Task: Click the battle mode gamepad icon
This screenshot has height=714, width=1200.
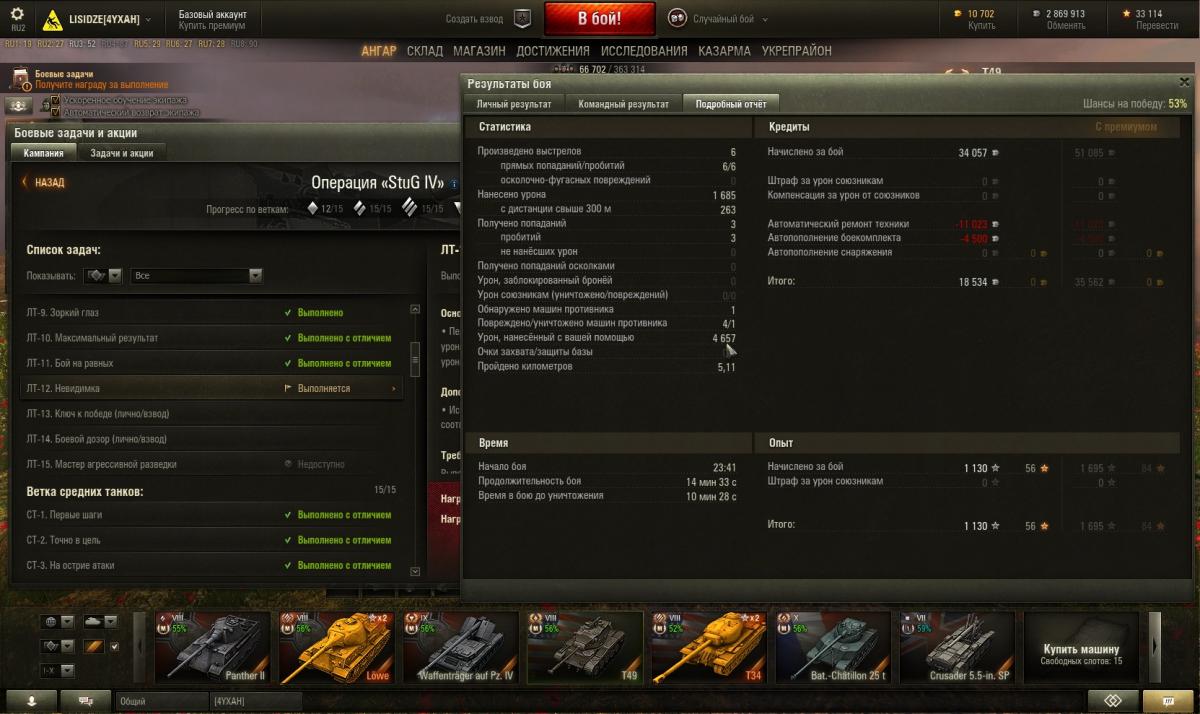Action: coord(677,19)
